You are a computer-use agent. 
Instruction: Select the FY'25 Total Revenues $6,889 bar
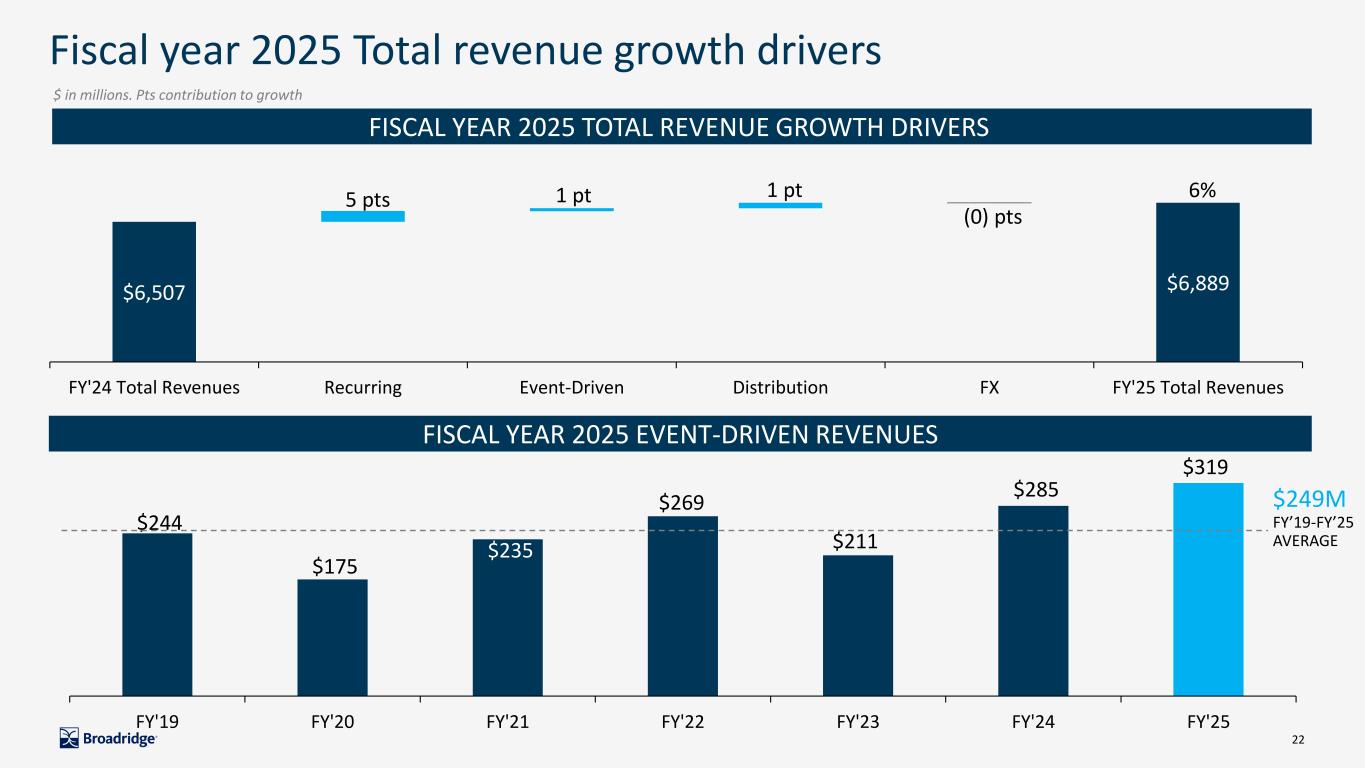pos(1197,282)
